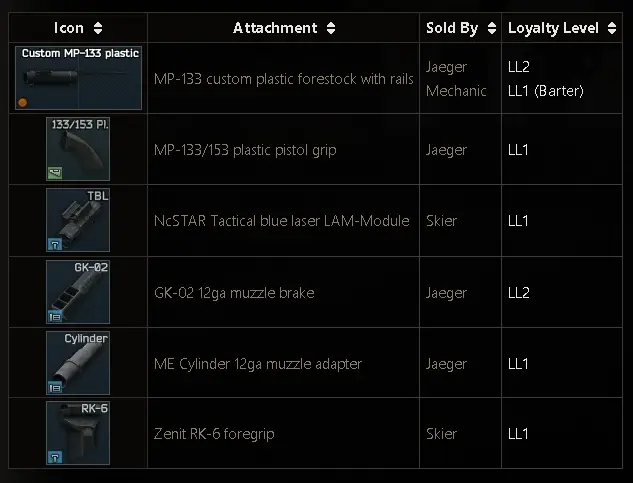Open Jaeger trader link in forestock row
The height and width of the screenshot is (483, 633).
446,67
